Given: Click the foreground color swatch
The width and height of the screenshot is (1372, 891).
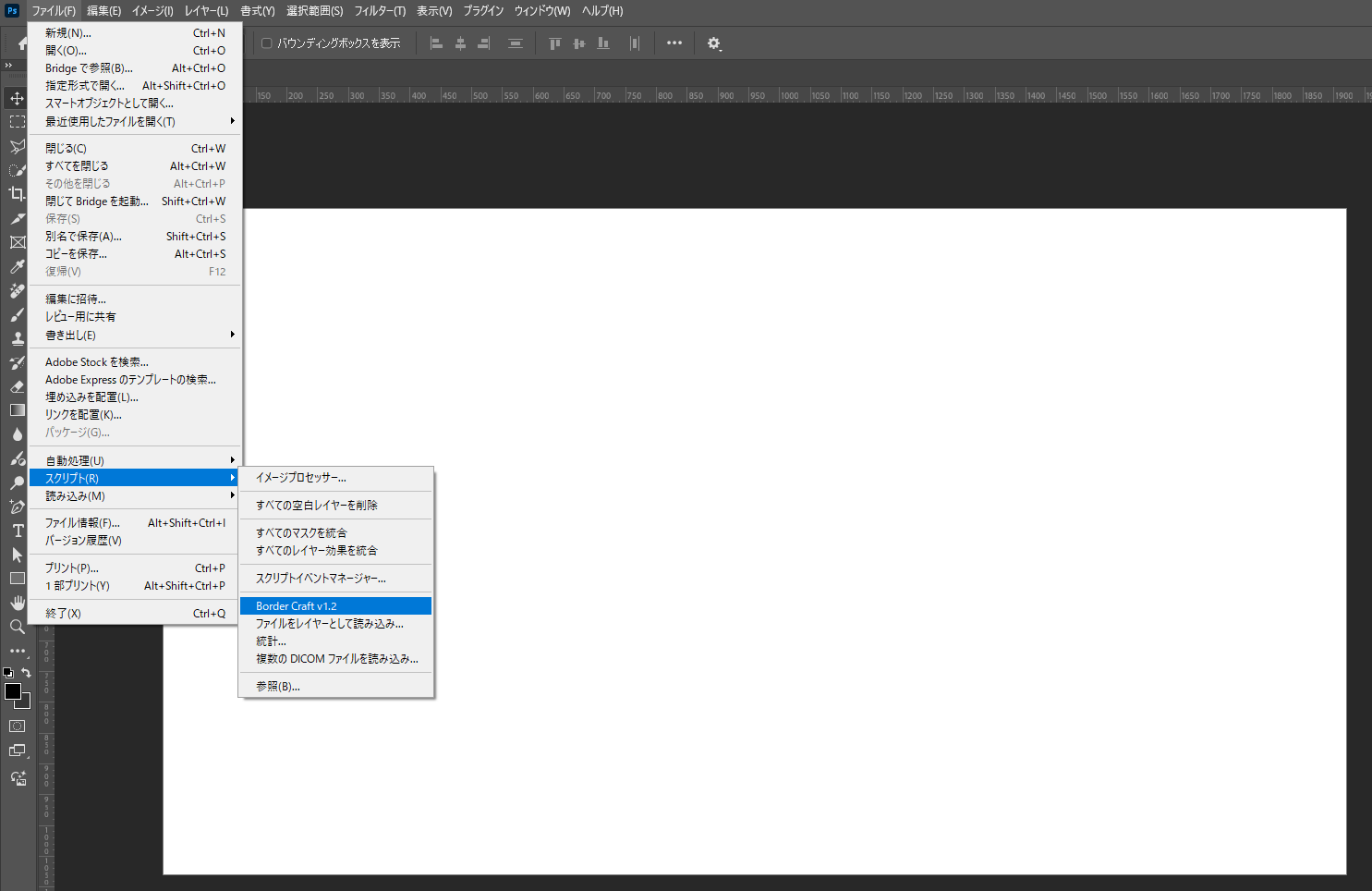Looking at the screenshot, I should click(13, 691).
